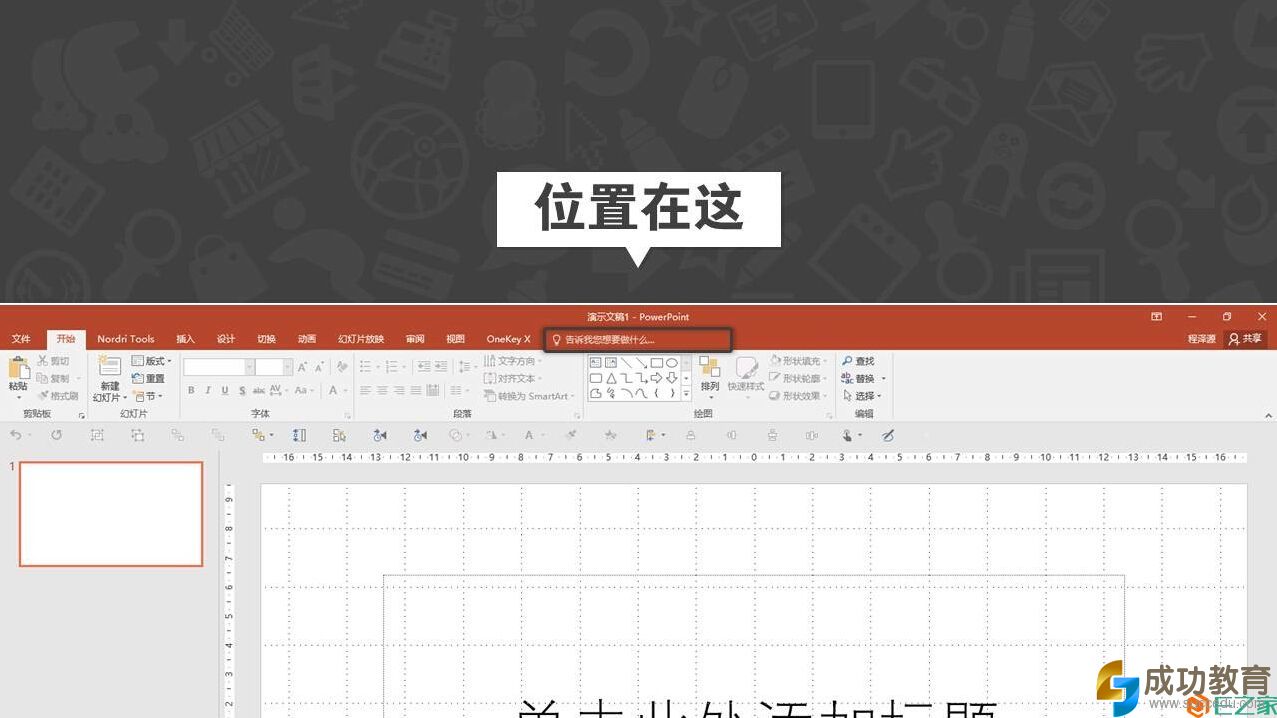Expand the Select (选择) dropdown
Image resolution: width=1277 pixels, height=718 pixels.
862,396
